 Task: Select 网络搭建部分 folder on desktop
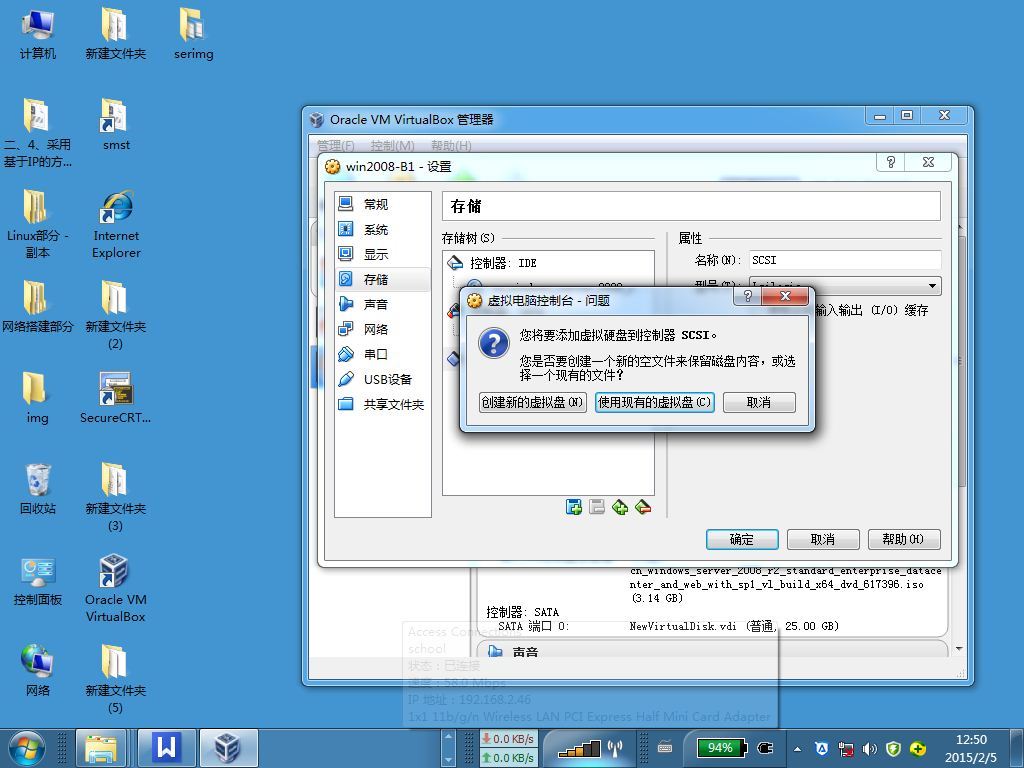[37, 308]
